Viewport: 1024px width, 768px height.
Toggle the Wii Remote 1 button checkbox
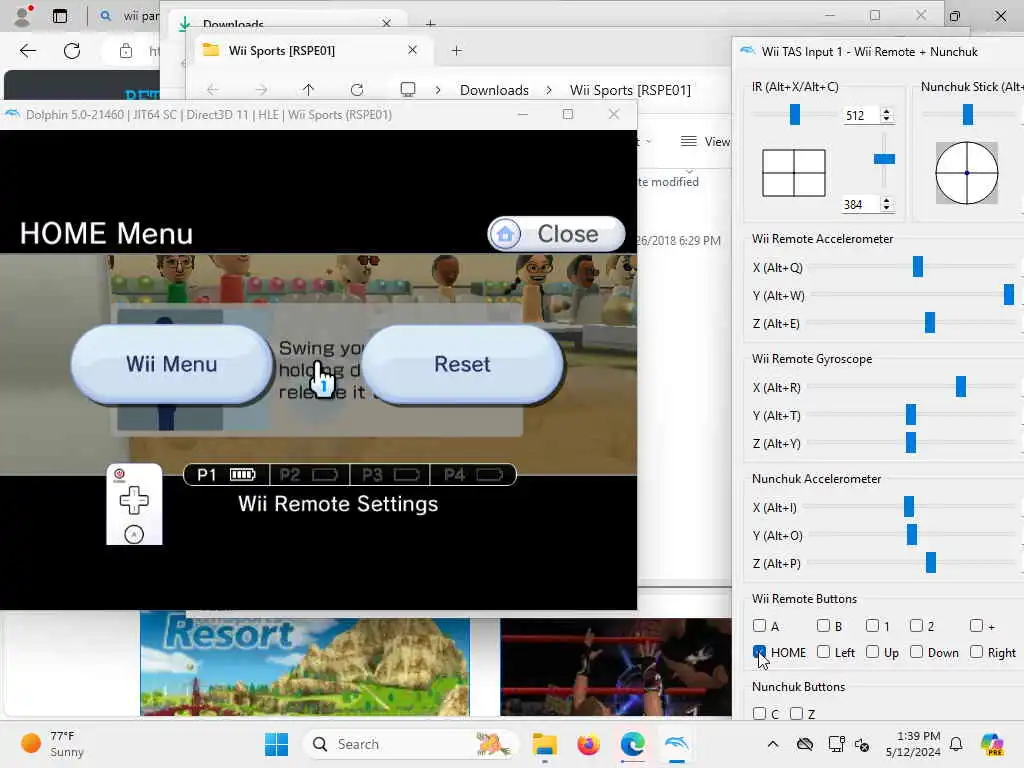(x=872, y=626)
